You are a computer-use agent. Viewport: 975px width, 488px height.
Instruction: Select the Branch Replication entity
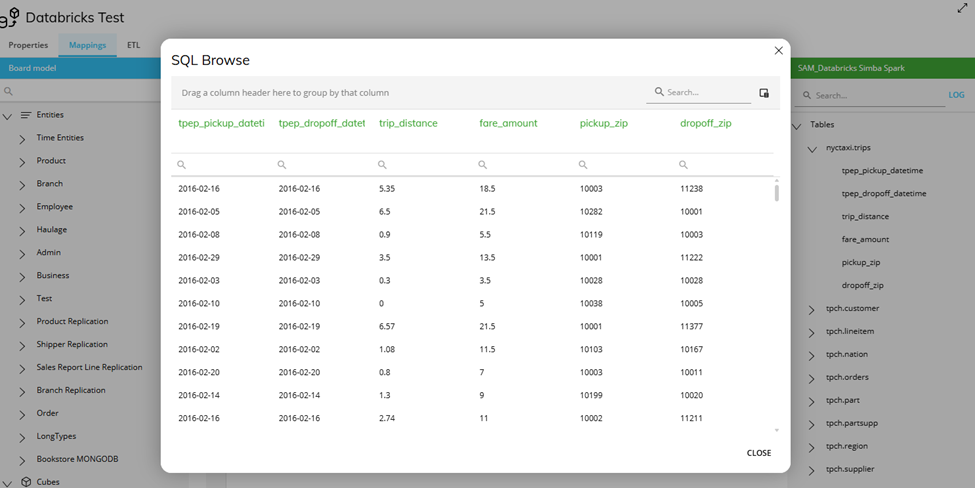tap(71, 390)
